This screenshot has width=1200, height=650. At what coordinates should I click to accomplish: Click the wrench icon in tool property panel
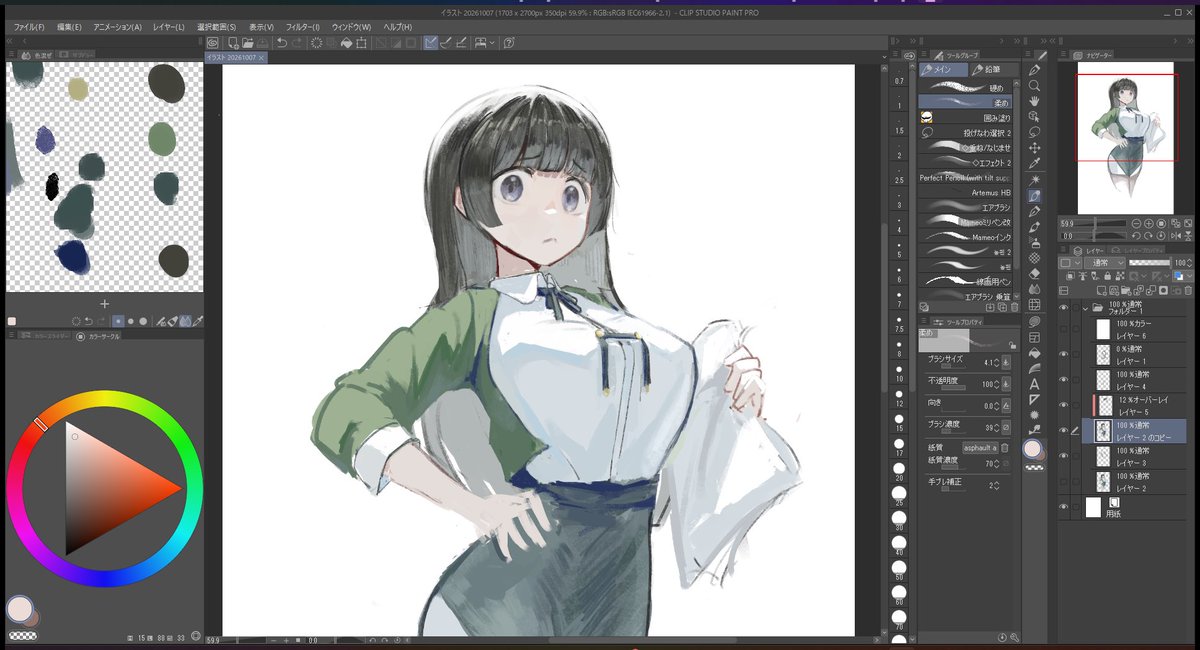coord(1015,637)
